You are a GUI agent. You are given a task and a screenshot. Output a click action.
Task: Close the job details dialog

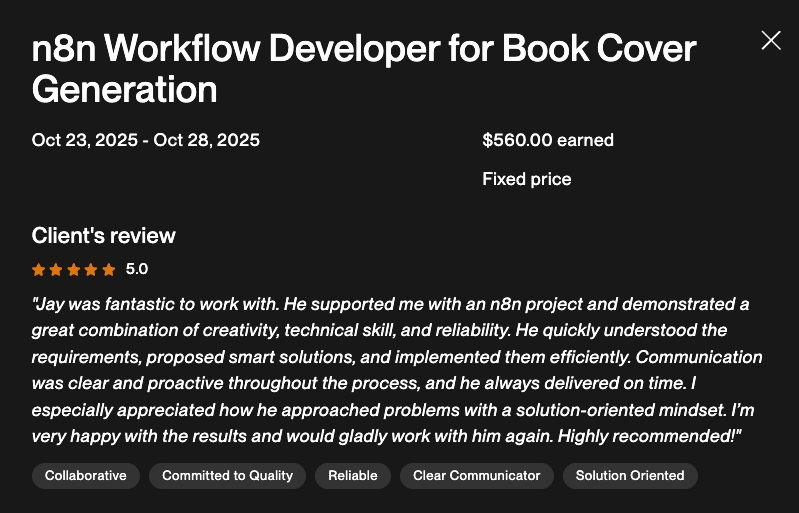(771, 40)
